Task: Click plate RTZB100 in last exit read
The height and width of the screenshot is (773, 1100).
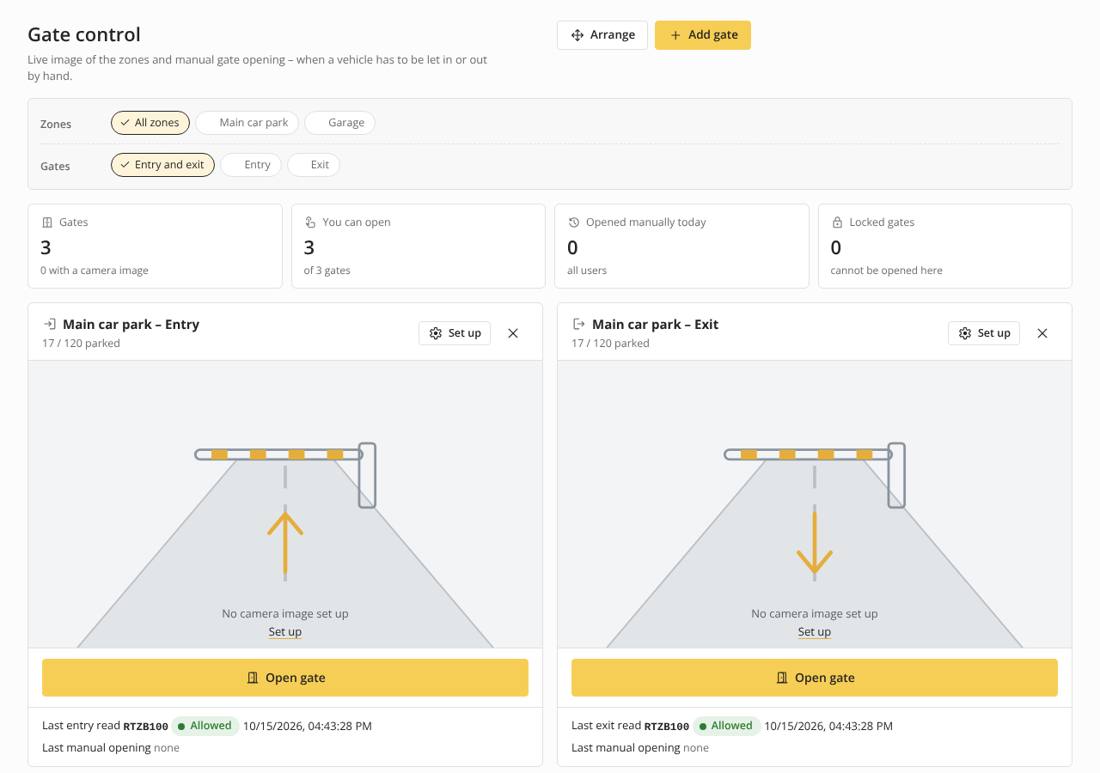Action: (666, 727)
